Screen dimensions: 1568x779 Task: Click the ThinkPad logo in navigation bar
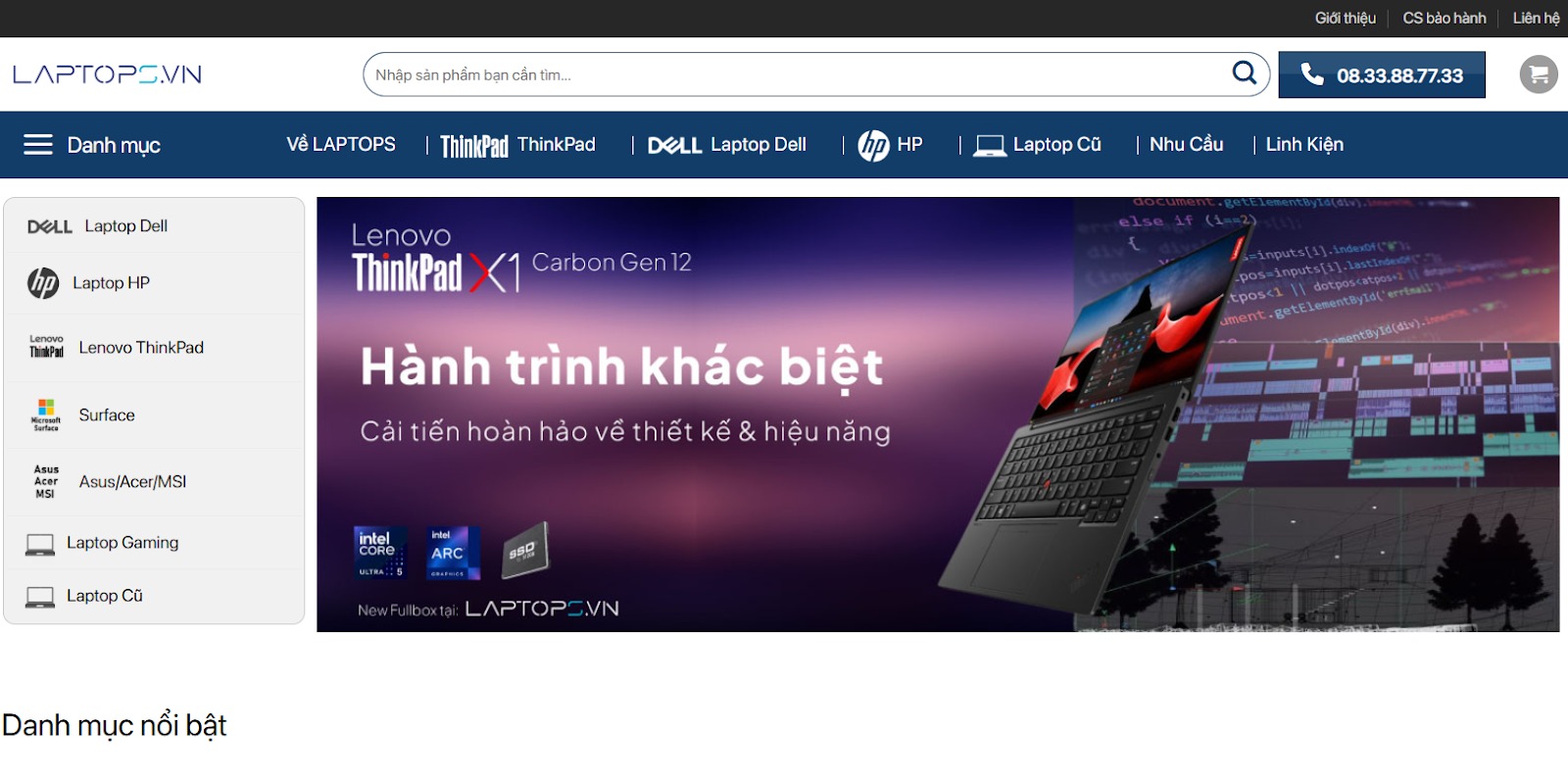coord(474,146)
